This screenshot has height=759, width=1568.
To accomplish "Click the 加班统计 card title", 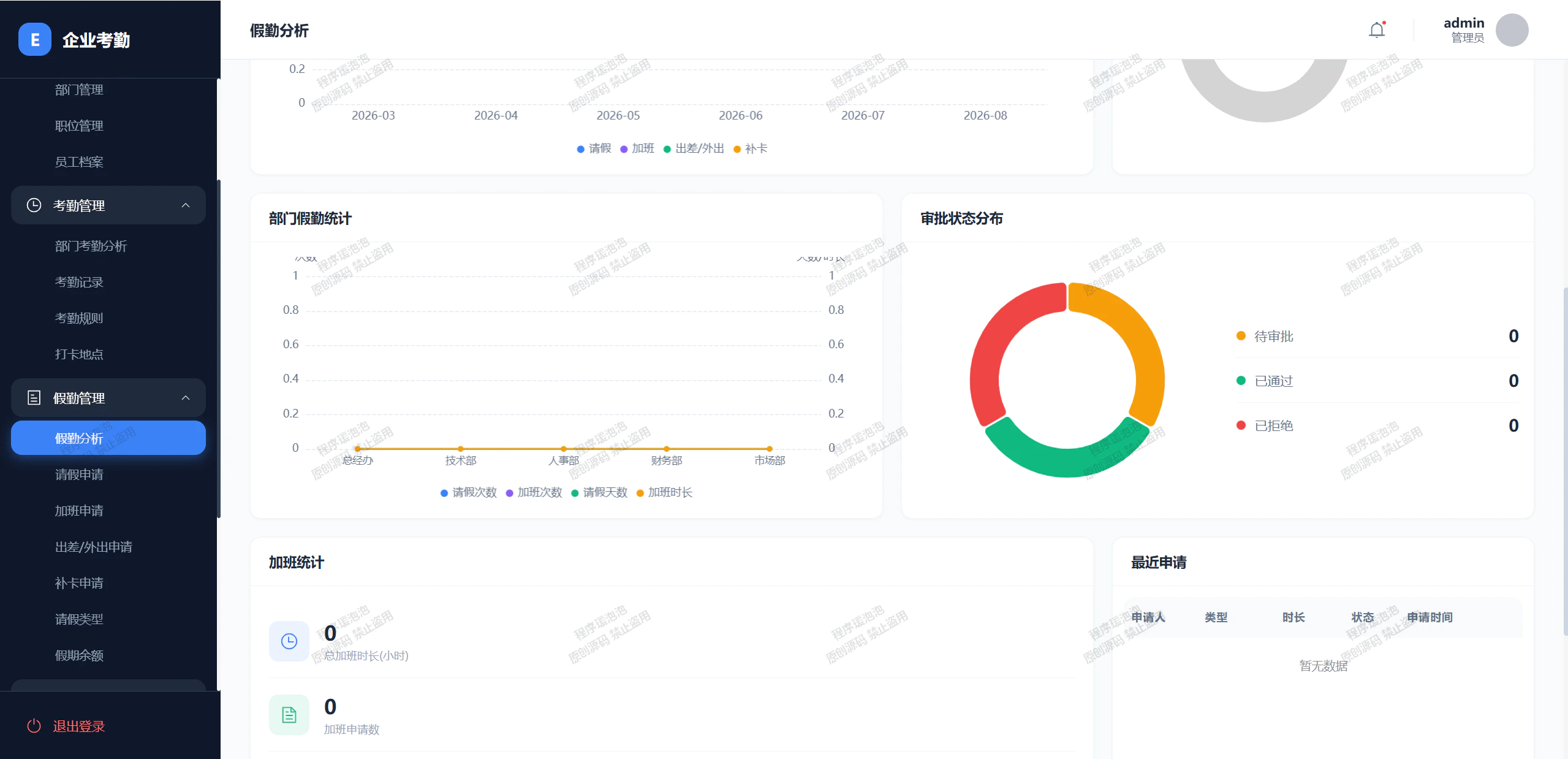I will pos(297,562).
